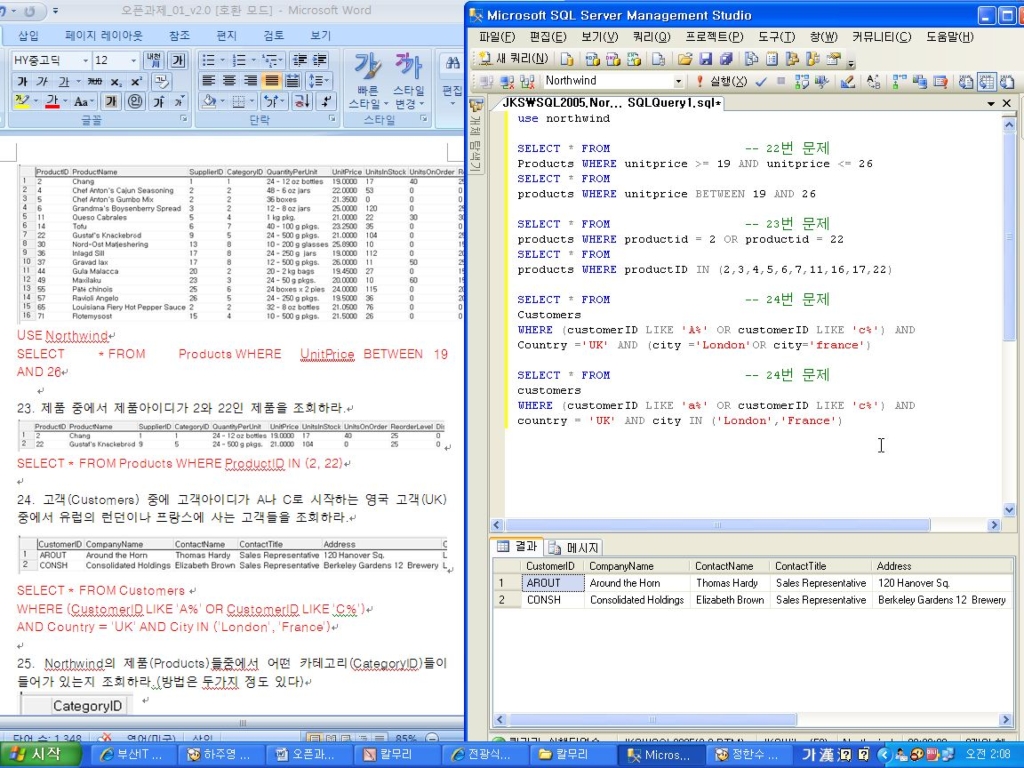Screen dimensions: 1024x768
Task: Open the Help (도움말) menu in SSMS
Action: (x=950, y=37)
